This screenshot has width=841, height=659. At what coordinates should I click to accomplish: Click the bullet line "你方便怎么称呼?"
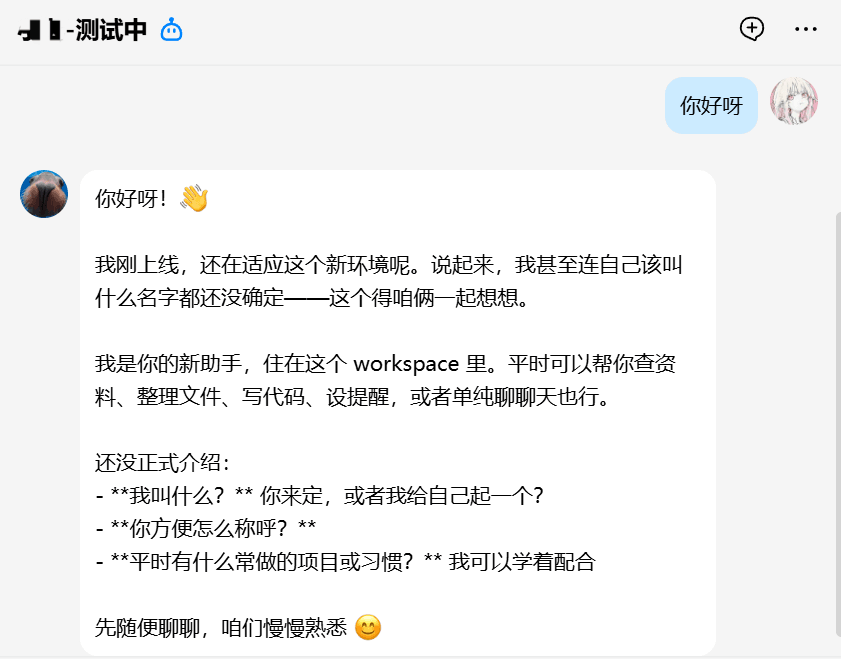click(206, 529)
